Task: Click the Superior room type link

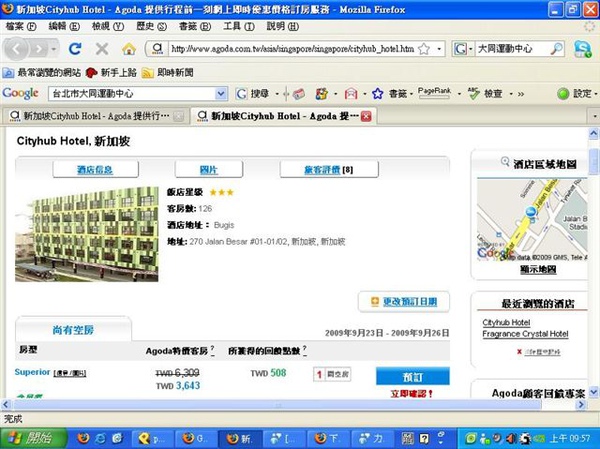Action: 32,372
